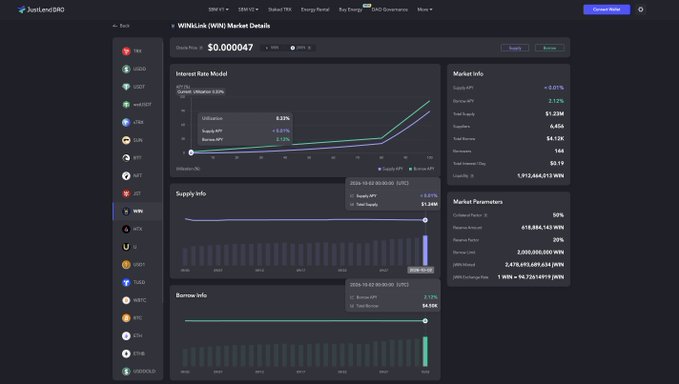Open Staked TRX page
This screenshot has height=384, width=679.
pyautogui.click(x=280, y=10)
